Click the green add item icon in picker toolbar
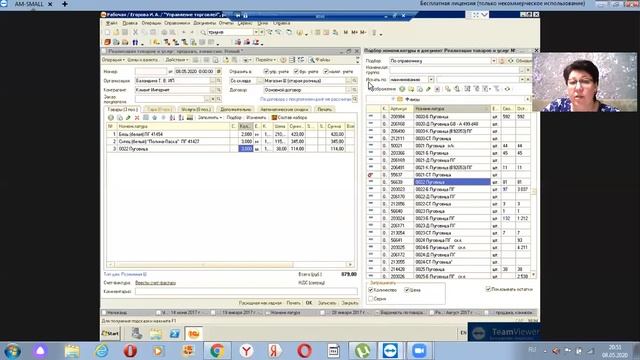This screenshot has height=360, width=640. click(x=402, y=89)
